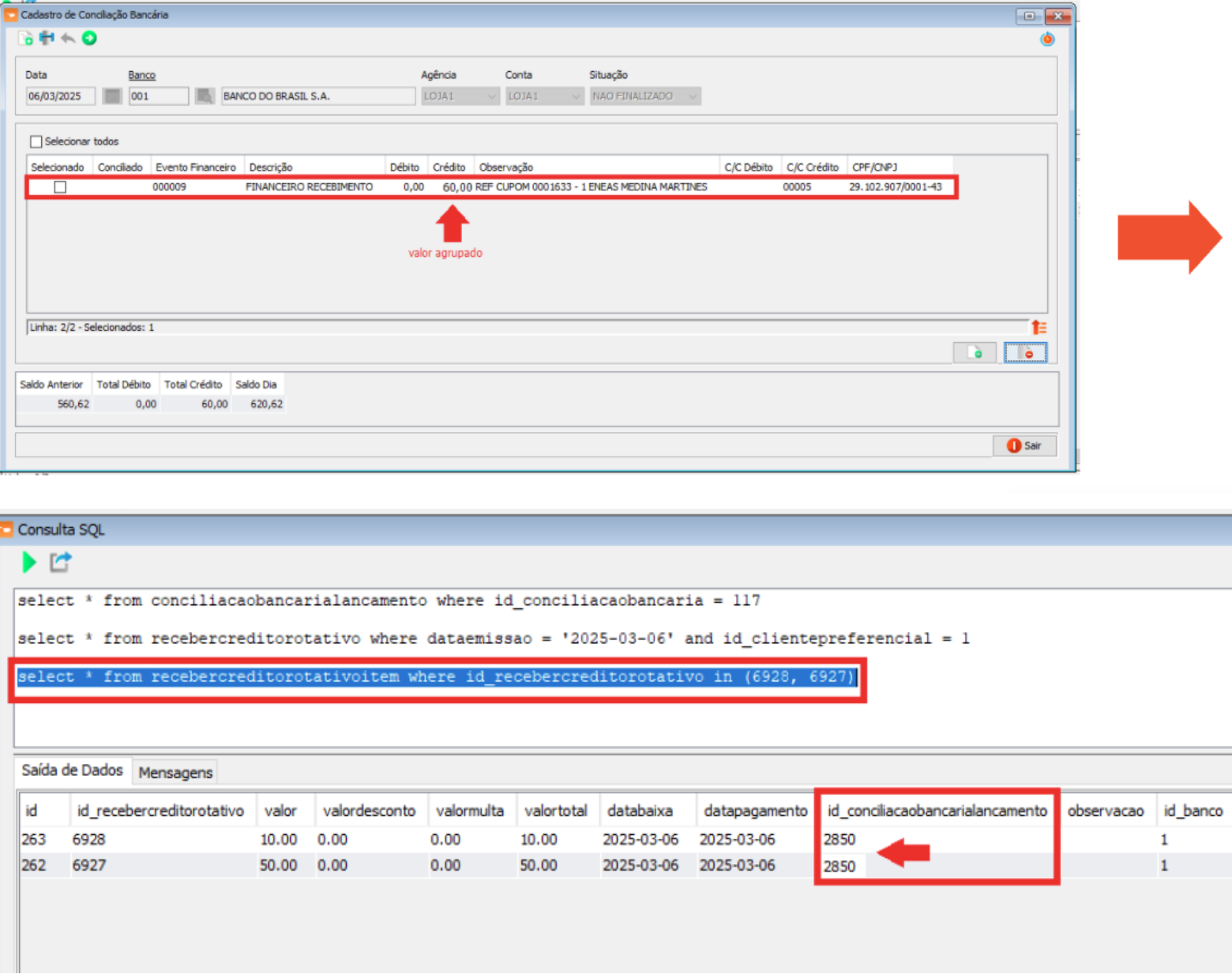Click the Banco code input field

pos(158,96)
